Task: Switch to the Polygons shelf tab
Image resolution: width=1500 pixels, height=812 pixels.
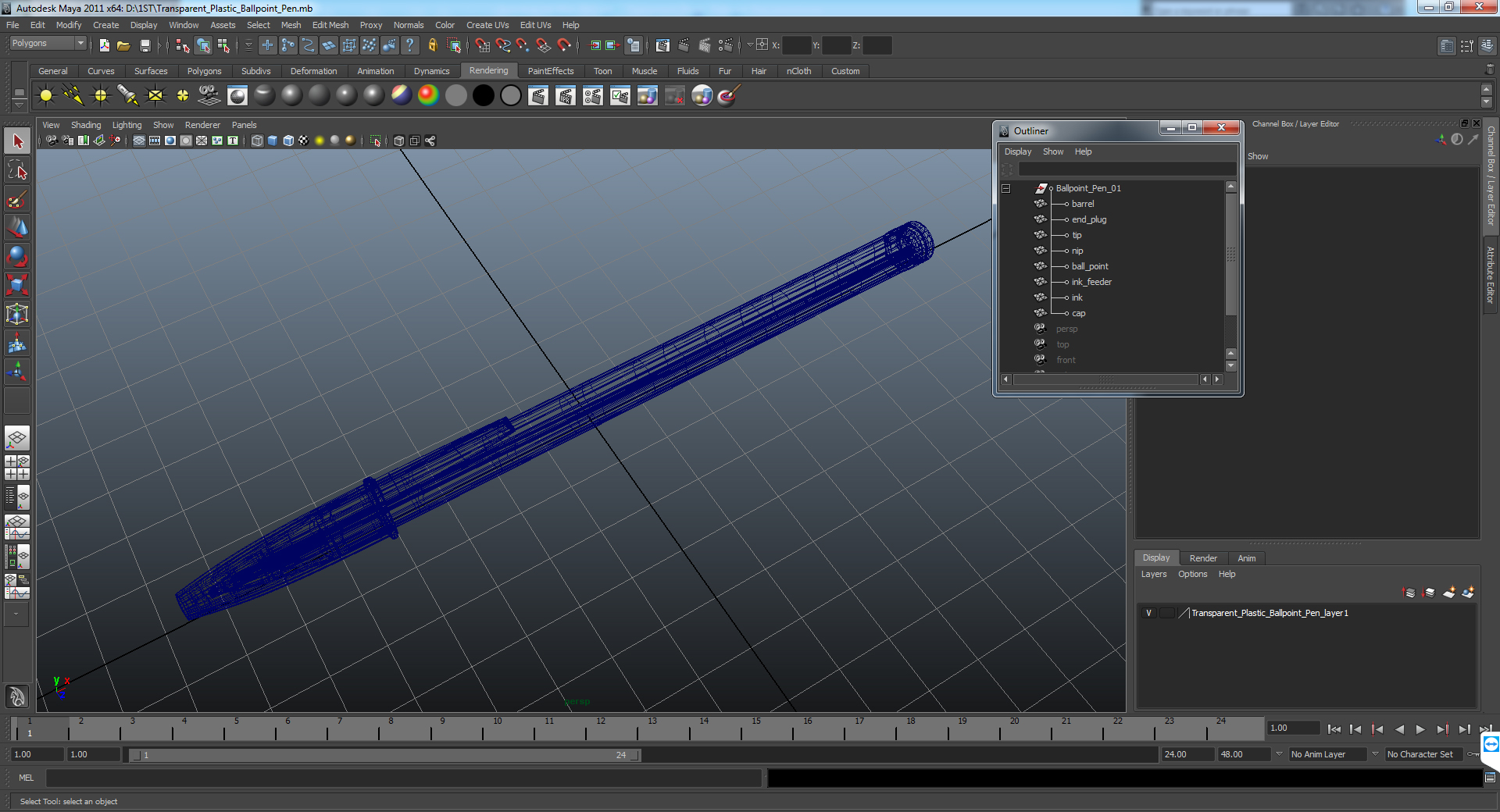Action: 204,71
